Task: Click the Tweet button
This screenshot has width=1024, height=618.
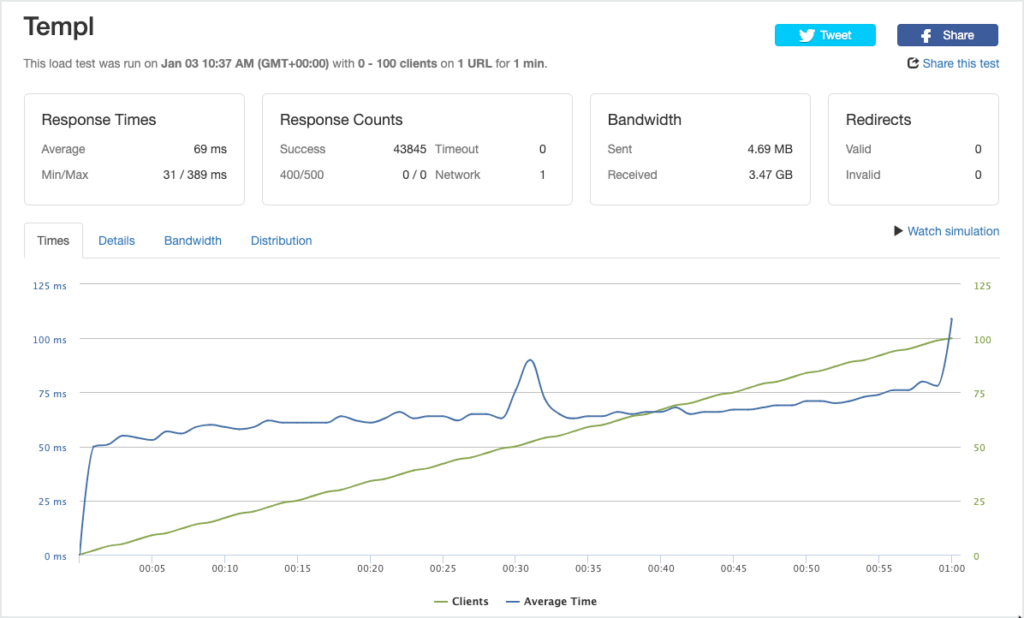Action: pyautogui.click(x=825, y=35)
